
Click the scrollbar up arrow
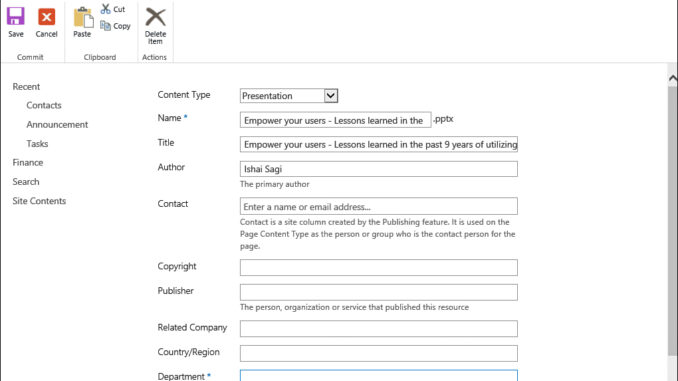(x=673, y=78)
